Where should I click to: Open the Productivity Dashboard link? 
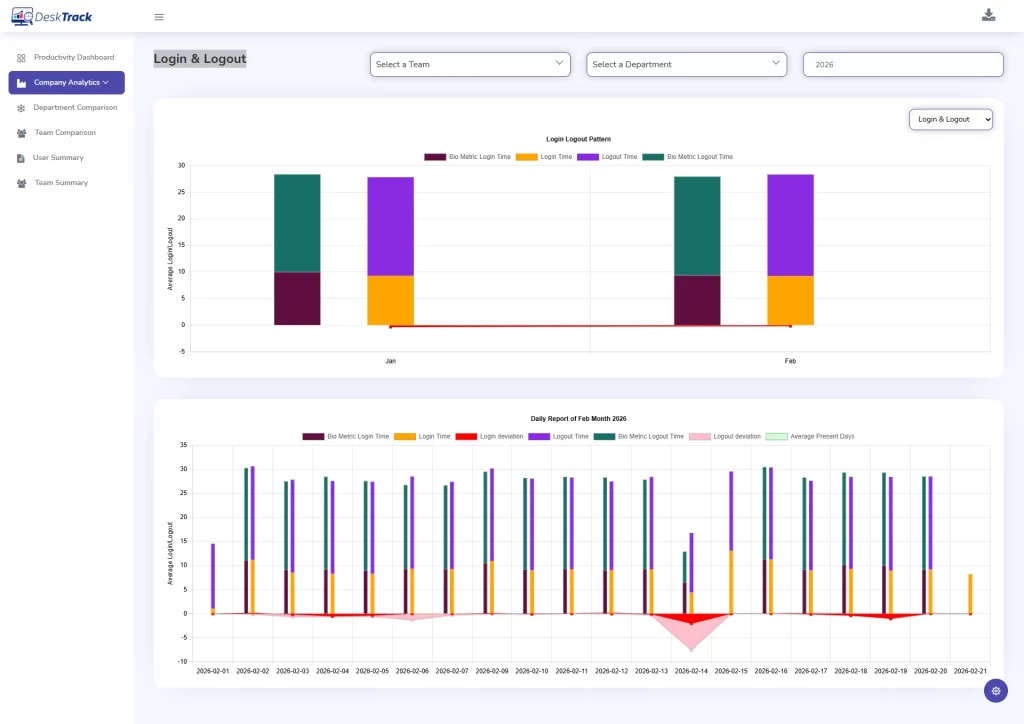click(74, 57)
